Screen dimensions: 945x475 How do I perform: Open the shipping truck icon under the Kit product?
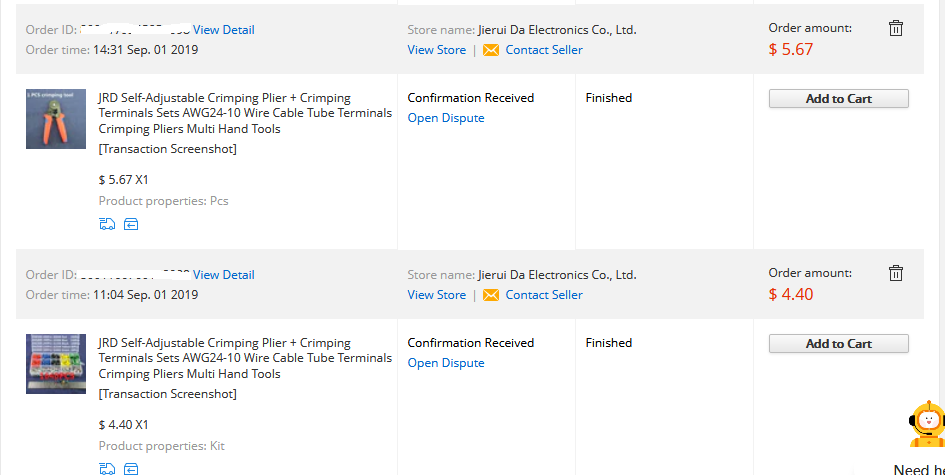pyautogui.click(x=107, y=468)
